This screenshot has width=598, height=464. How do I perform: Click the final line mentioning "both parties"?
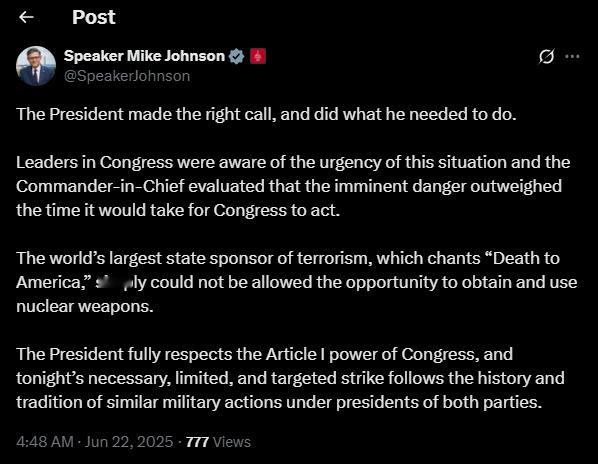tap(279, 402)
